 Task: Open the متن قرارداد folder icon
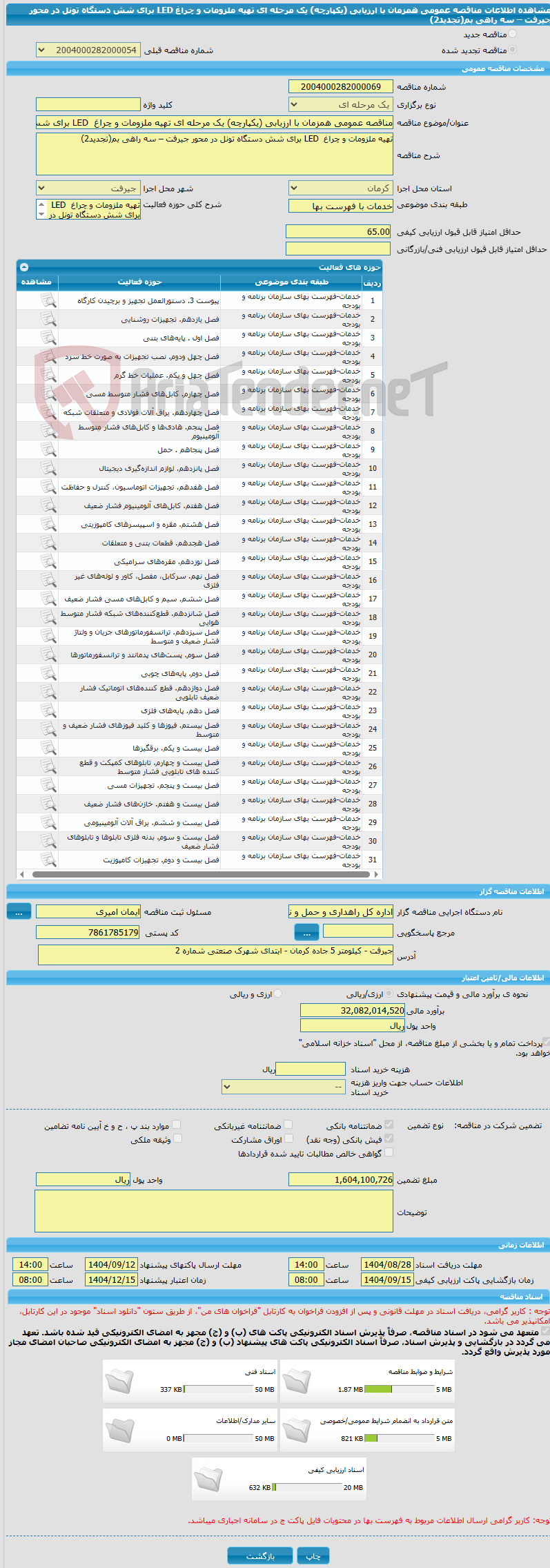coord(296,1430)
